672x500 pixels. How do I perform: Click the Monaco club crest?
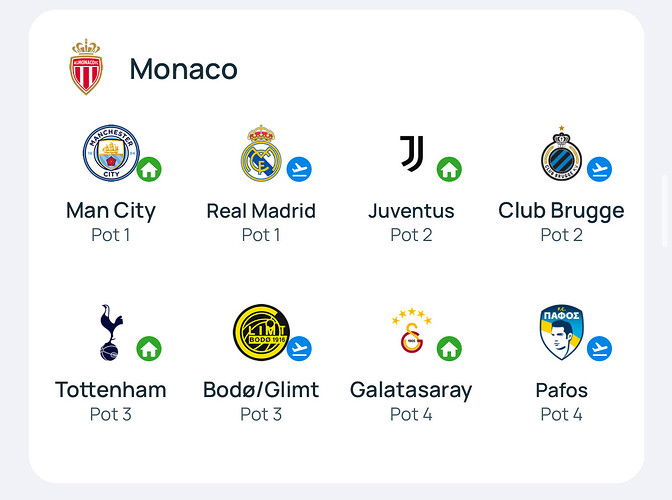[86, 66]
